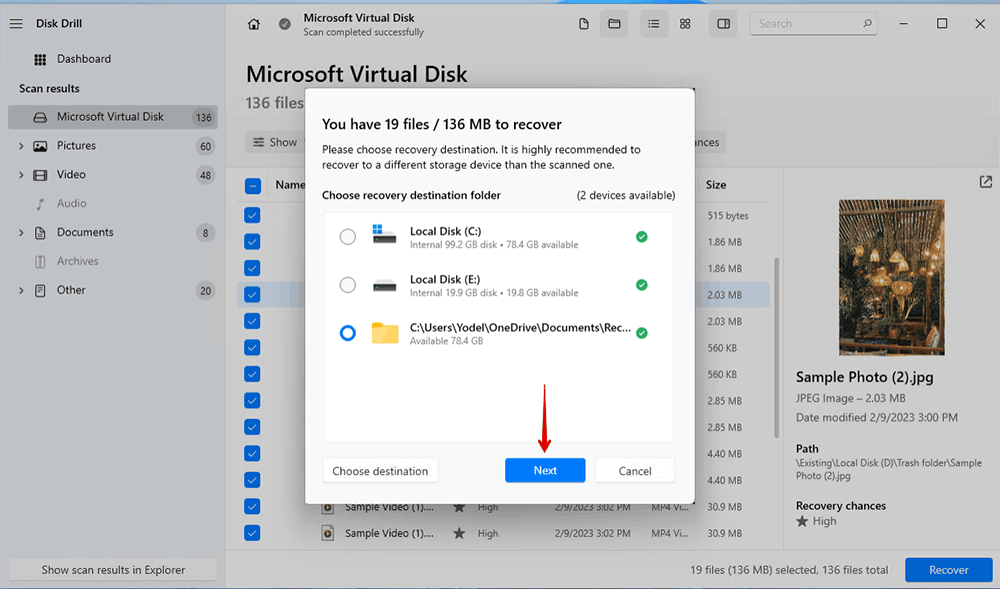Toggle the select-all checkbox in header

pos(253,185)
